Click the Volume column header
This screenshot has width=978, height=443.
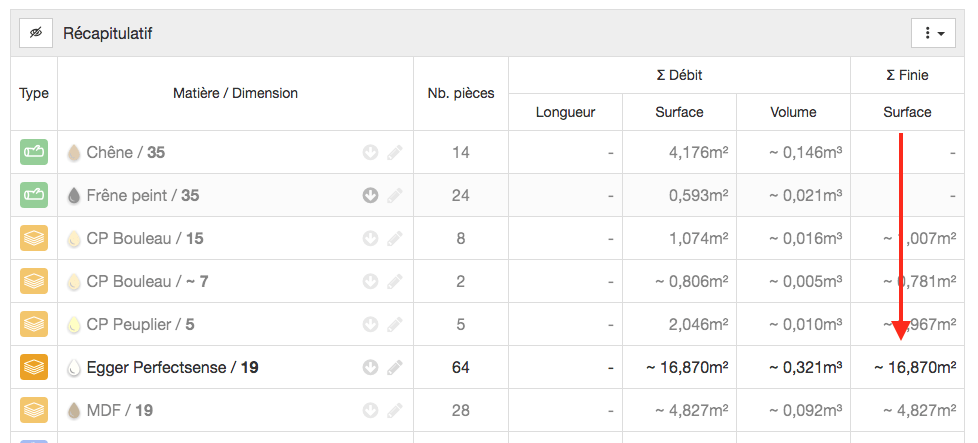(793, 112)
